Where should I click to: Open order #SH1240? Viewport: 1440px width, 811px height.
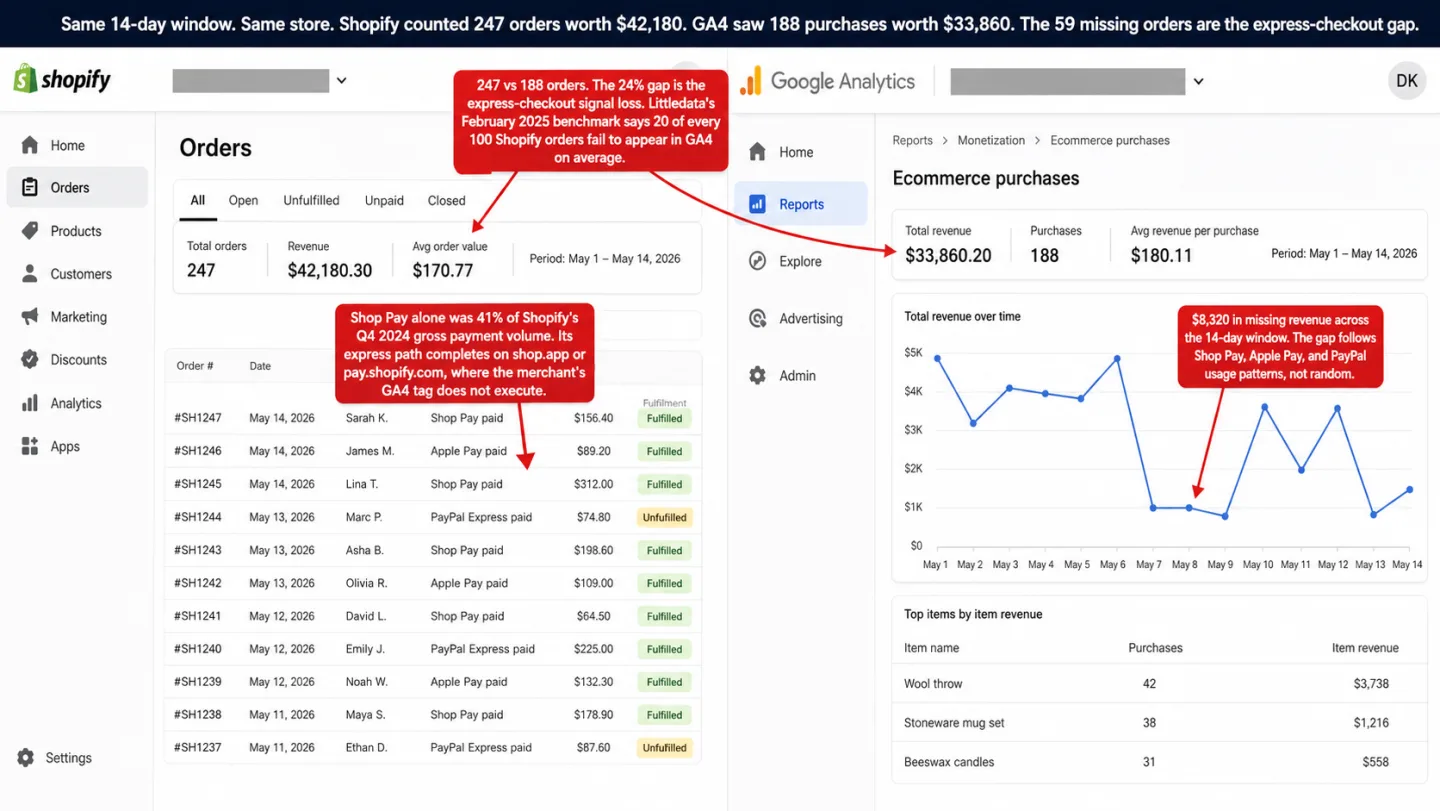pyautogui.click(x=197, y=649)
